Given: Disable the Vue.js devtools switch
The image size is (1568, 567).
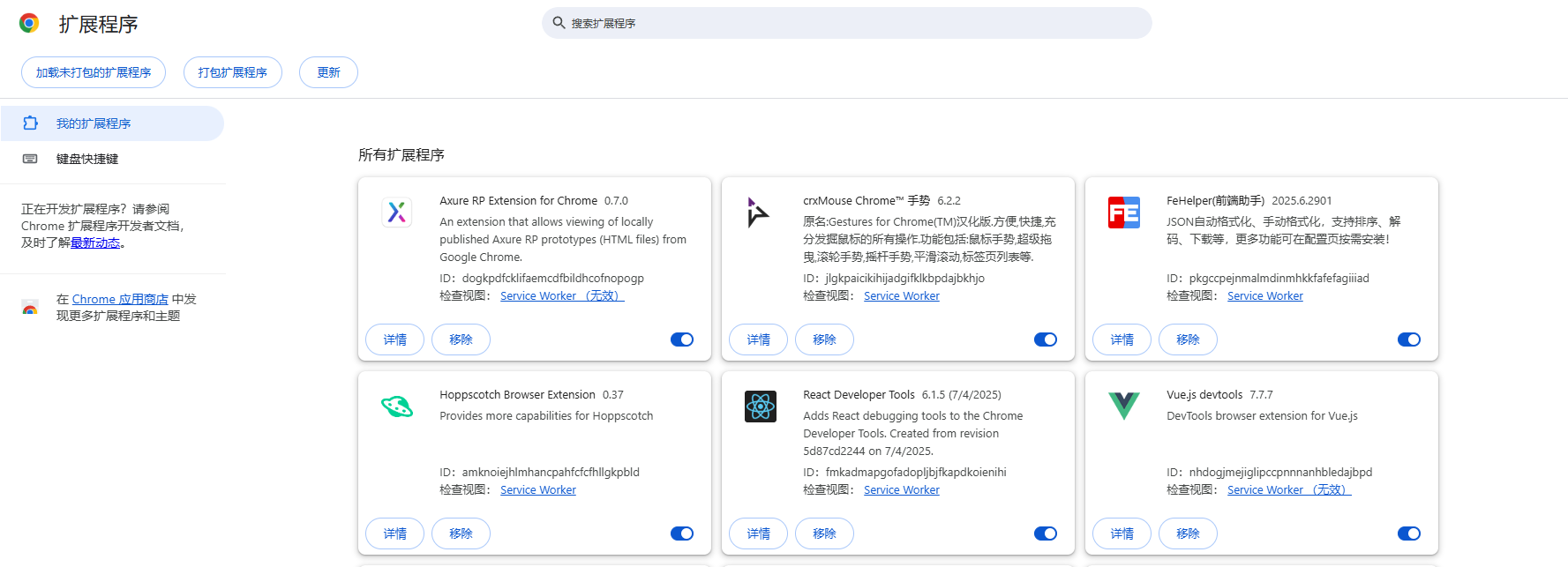Looking at the screenshot, I should coord(1409,533).
